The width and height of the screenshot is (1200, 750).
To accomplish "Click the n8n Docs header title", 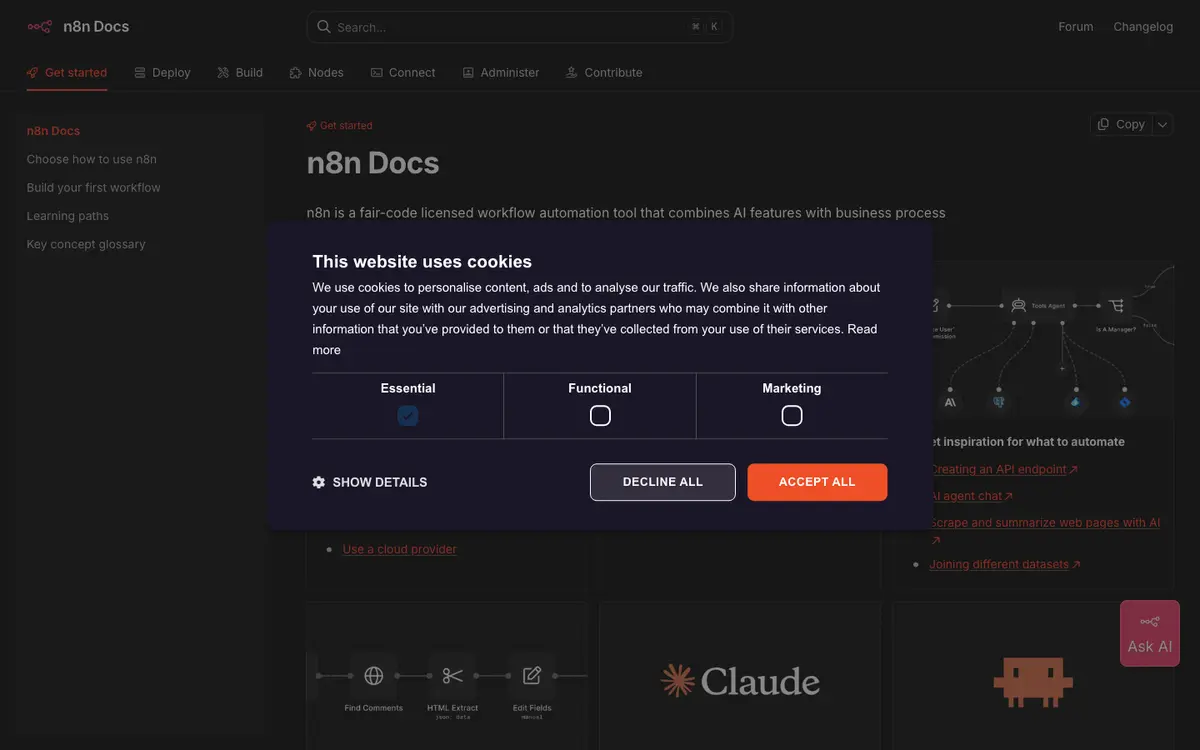I will pyautogui.click(x=96, y=27).
